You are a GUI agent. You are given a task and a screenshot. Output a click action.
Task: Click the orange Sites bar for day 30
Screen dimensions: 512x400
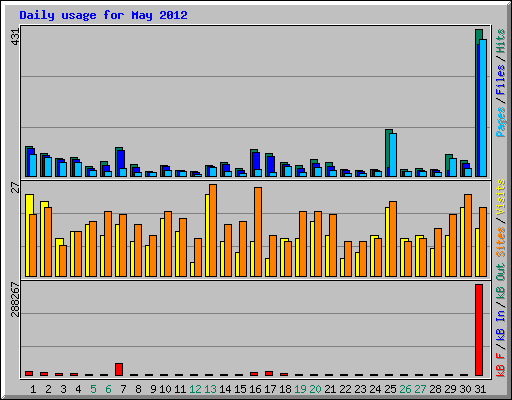468,235
